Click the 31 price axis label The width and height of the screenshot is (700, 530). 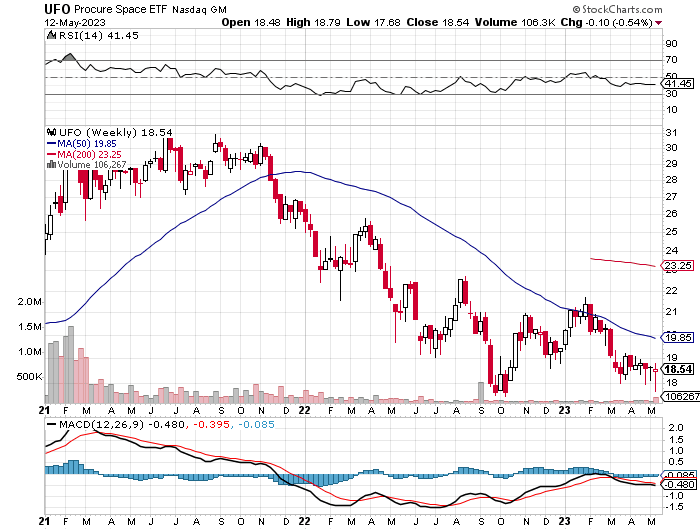(671, 133)
